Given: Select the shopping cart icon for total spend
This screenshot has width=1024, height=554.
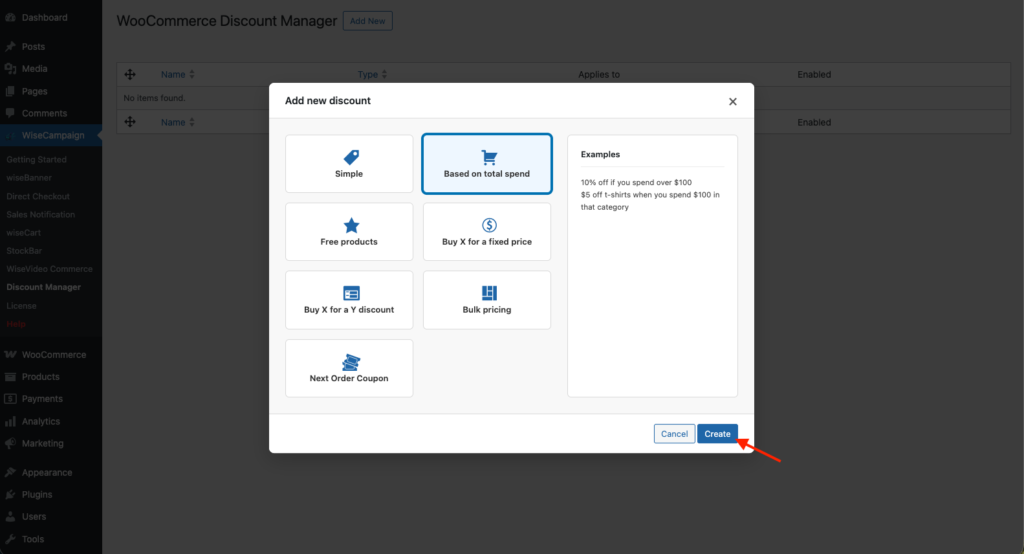Looking at the screenshot, I should coord(489,157).
